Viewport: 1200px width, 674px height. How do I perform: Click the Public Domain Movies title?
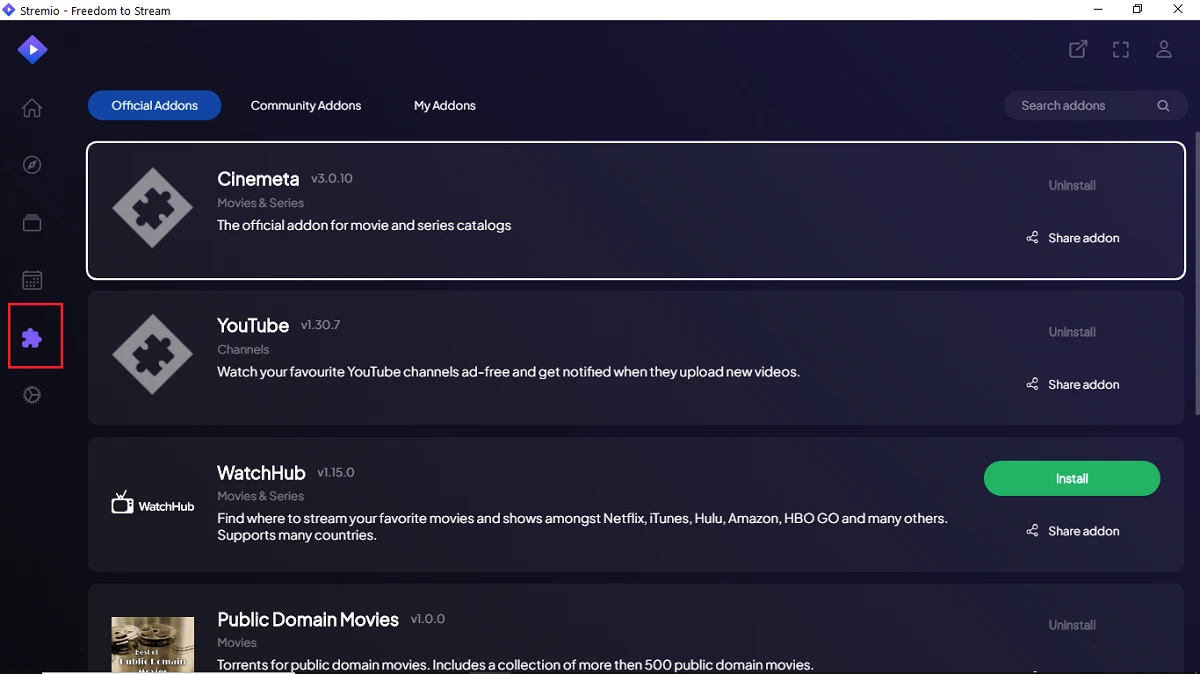[x=308, y=619]
